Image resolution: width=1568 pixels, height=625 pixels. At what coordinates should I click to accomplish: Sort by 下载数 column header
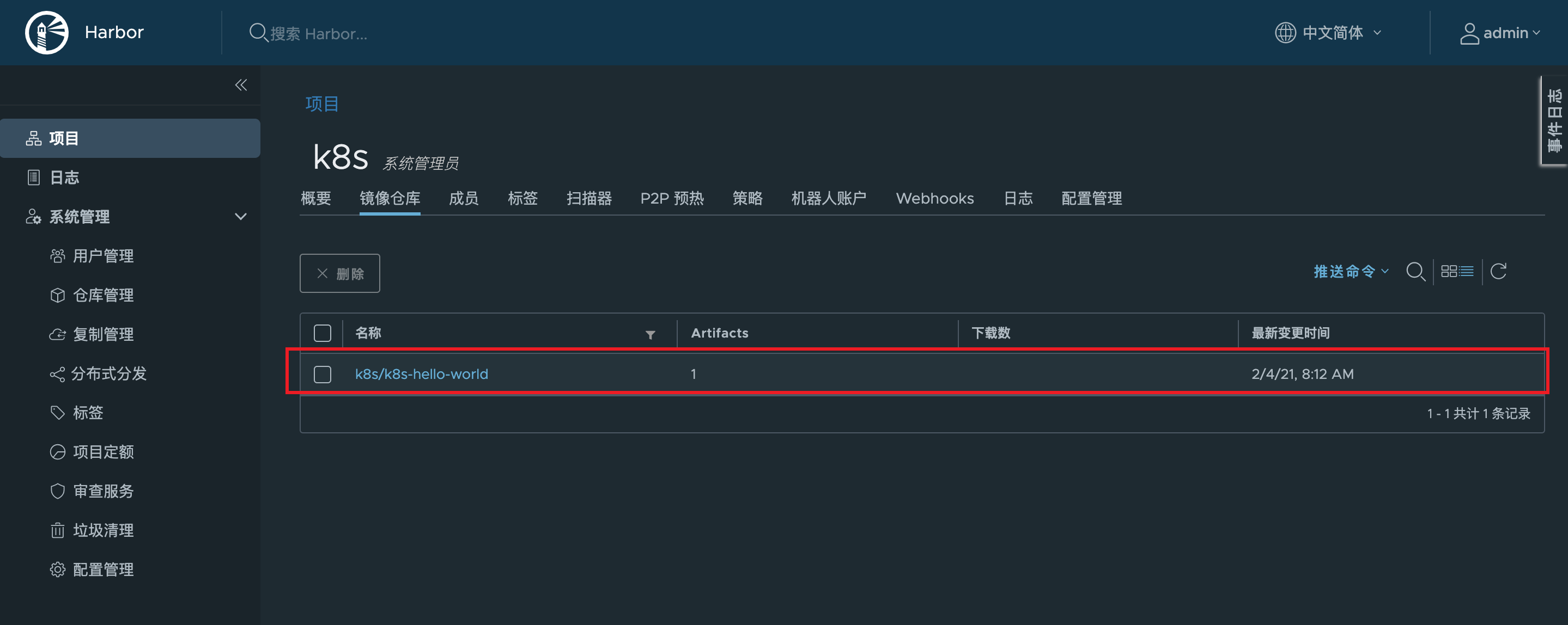pos(990,333)
